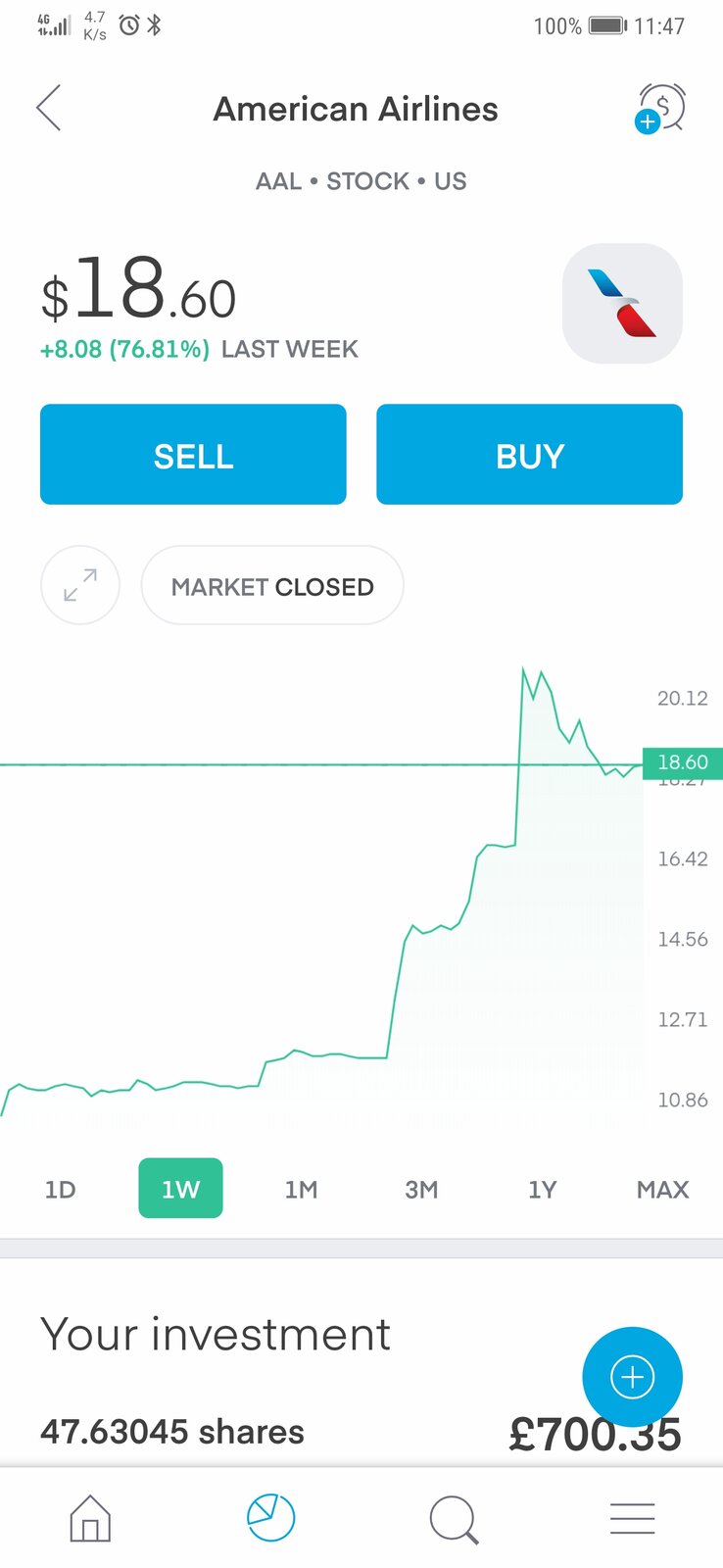Open the portfolio pie chart tab
Image resolution: width=723 pixels, height=1568 pixels.
tap(270, 1518)
